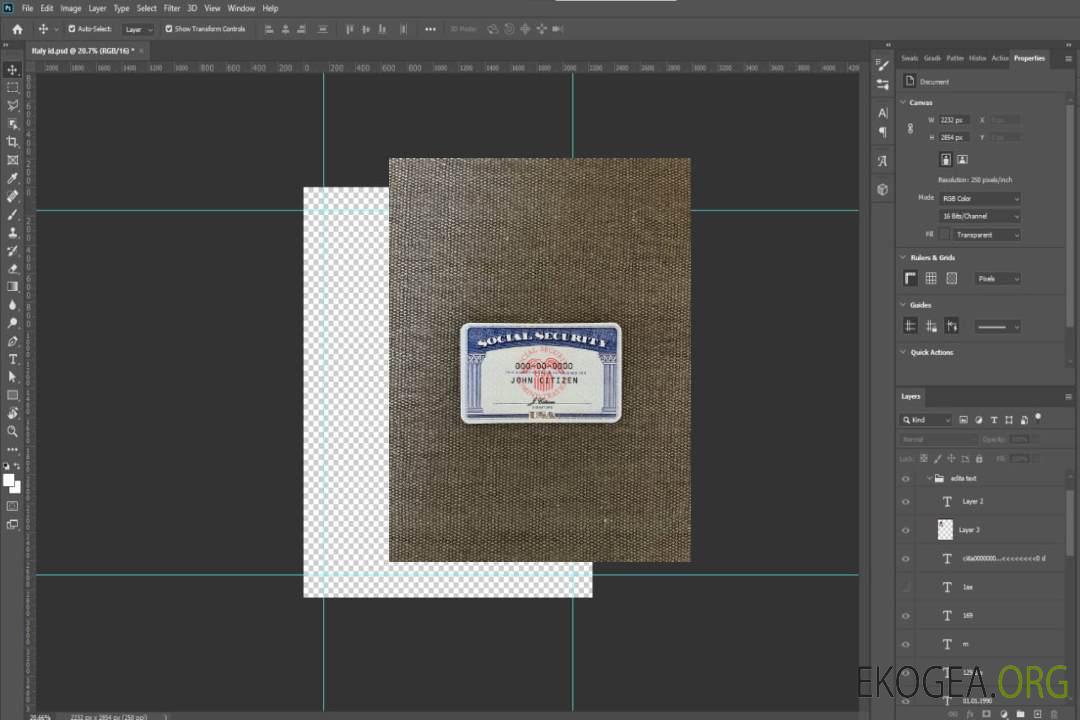Screen dimensions: 1080x720
Task: Select the Rectangular Marquee tool
Action: [x=12, y=88]
